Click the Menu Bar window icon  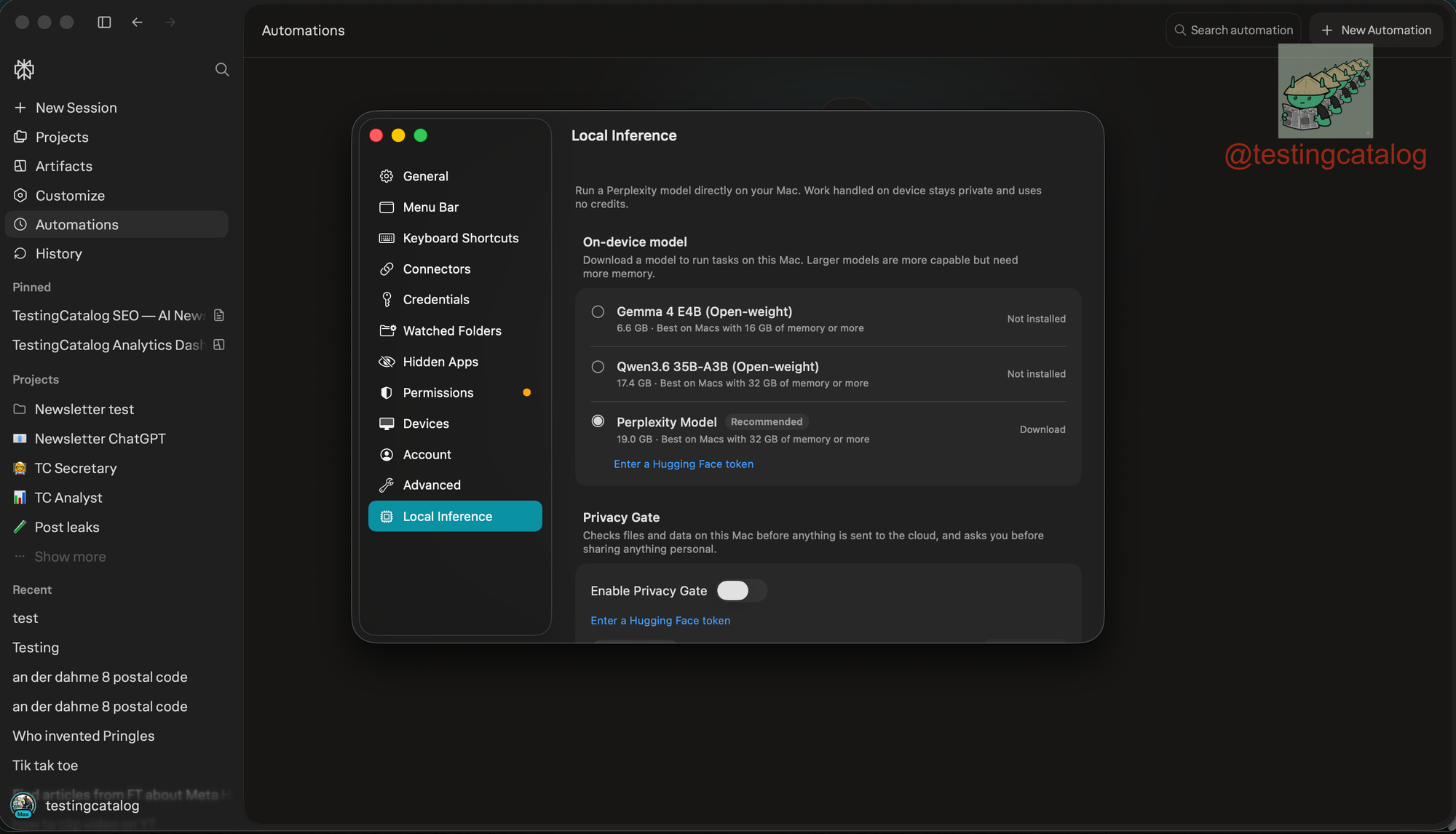click(387, 207)
